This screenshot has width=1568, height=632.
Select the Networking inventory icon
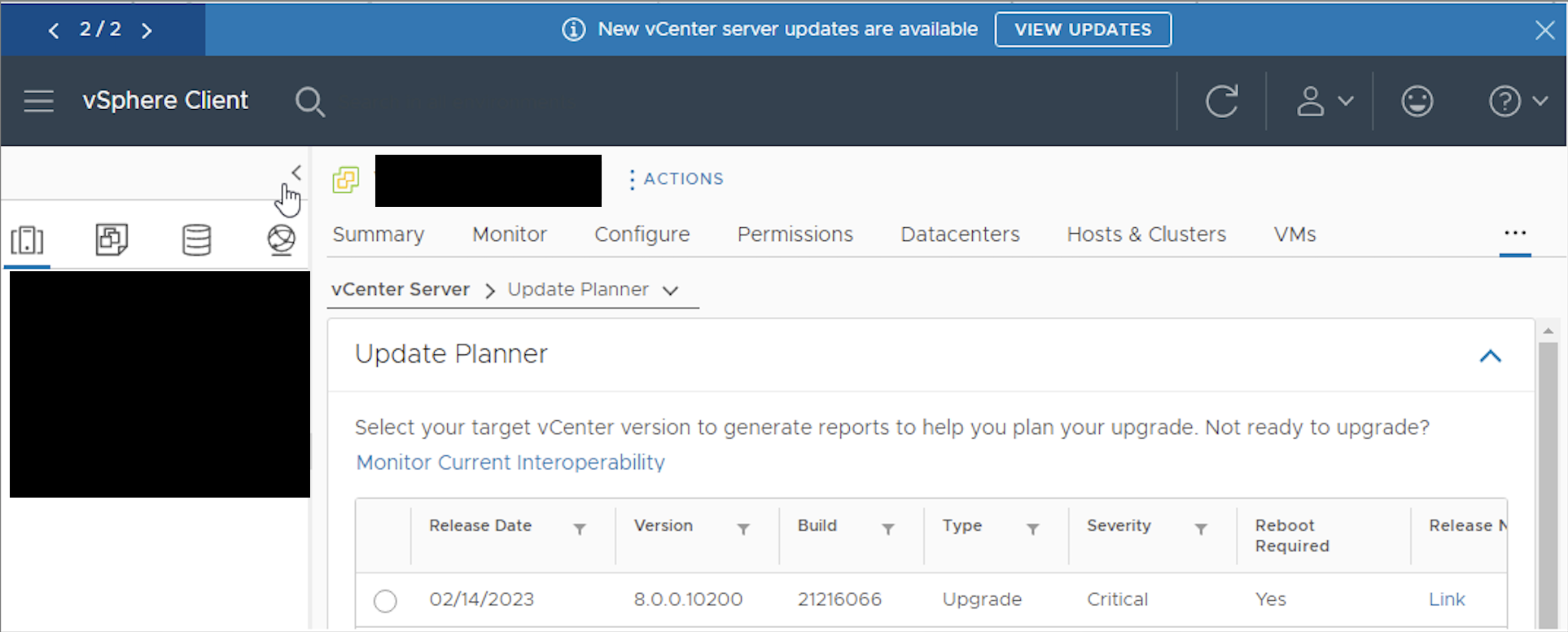click(x=282, y=240)
